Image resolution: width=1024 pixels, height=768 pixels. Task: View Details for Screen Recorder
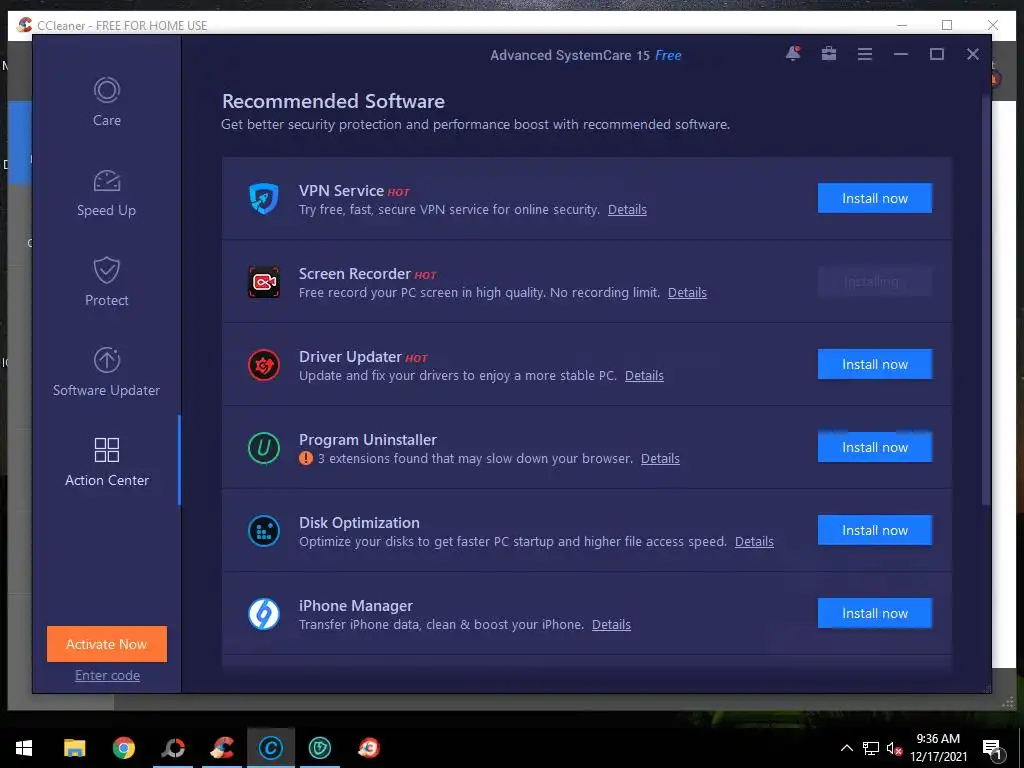point(687,293)
